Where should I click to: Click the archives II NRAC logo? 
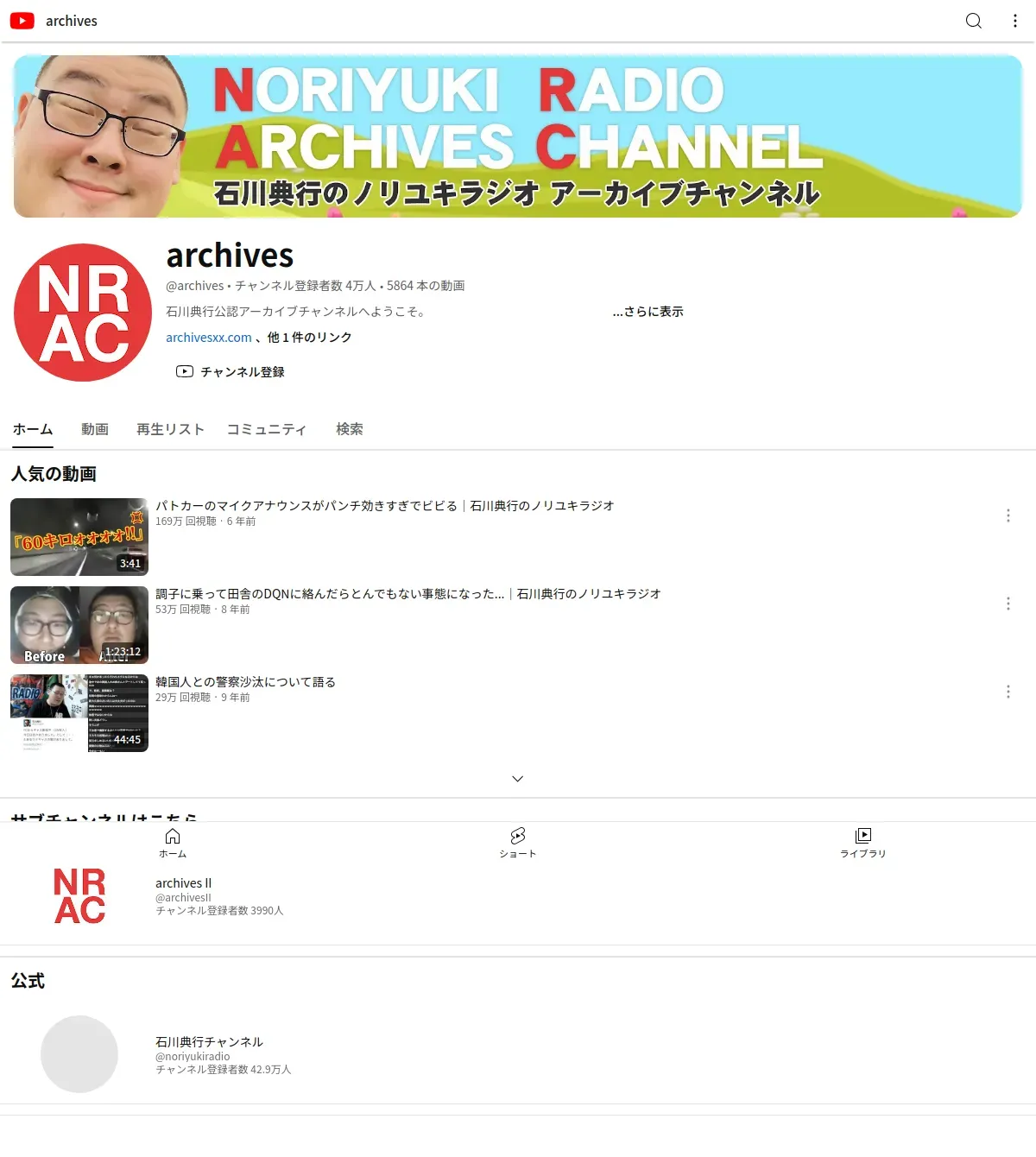(x=79, y=896)
